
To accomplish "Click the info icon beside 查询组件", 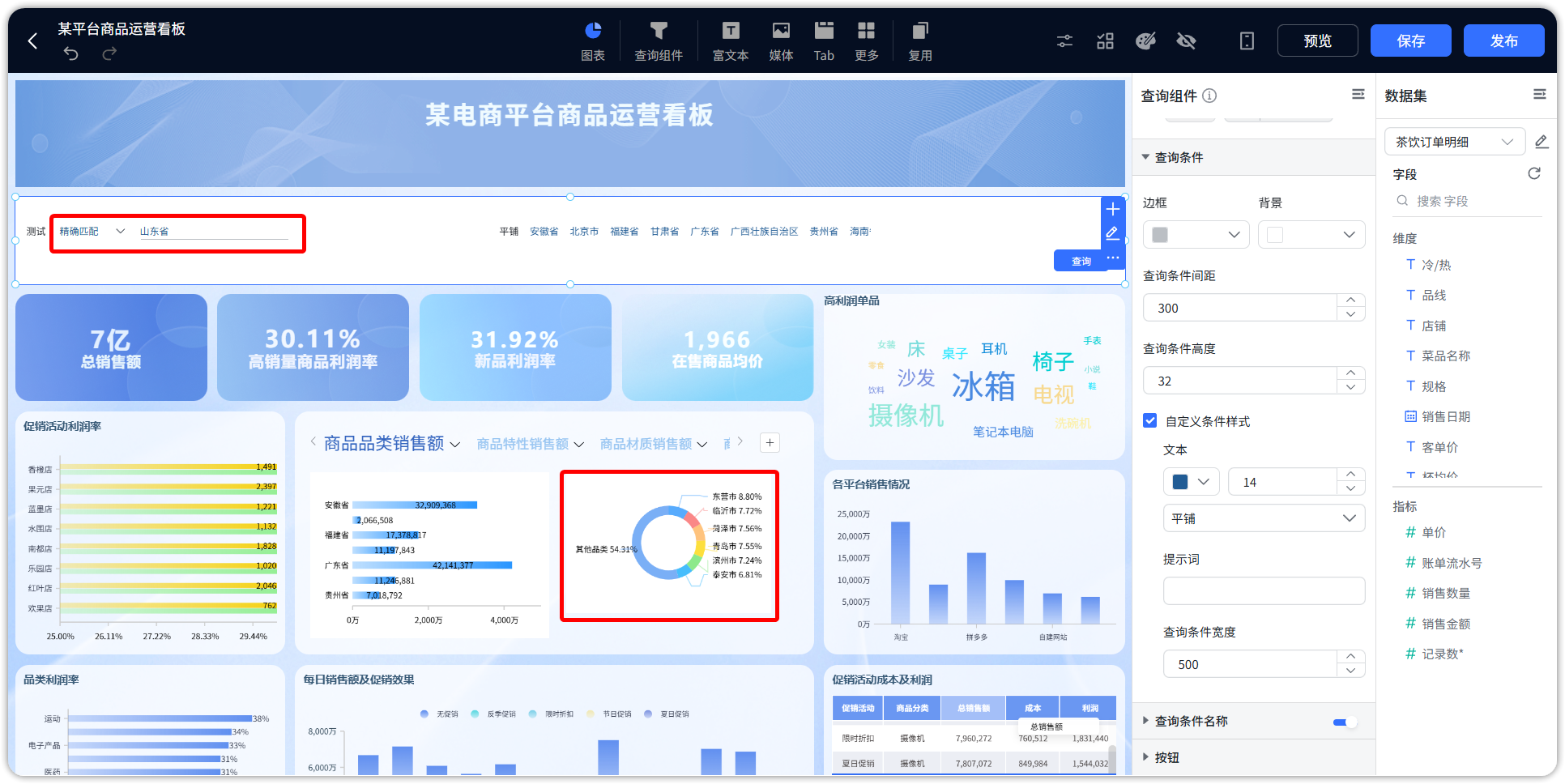I will (x=1209, y=96).
